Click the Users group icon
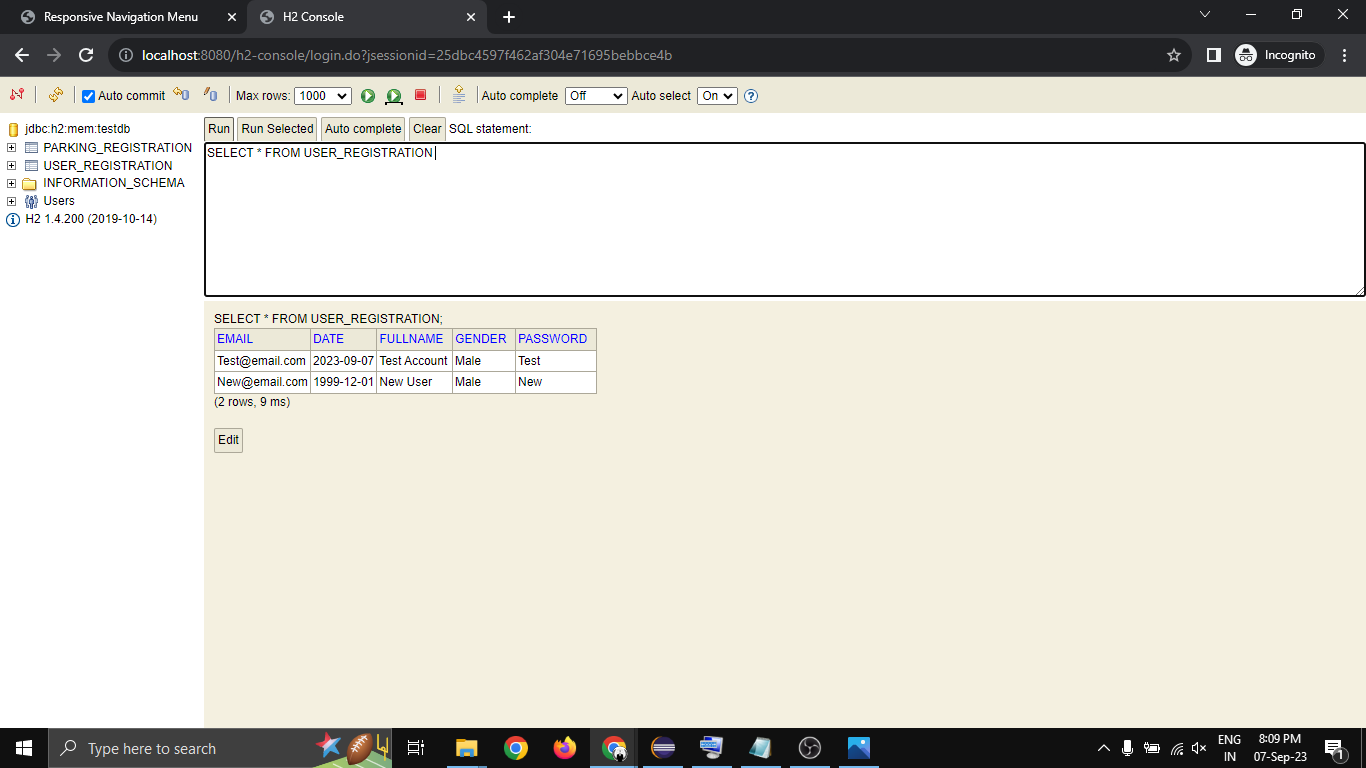The width and height of the screenshot is (1366, 768). (x=31, y=201)
